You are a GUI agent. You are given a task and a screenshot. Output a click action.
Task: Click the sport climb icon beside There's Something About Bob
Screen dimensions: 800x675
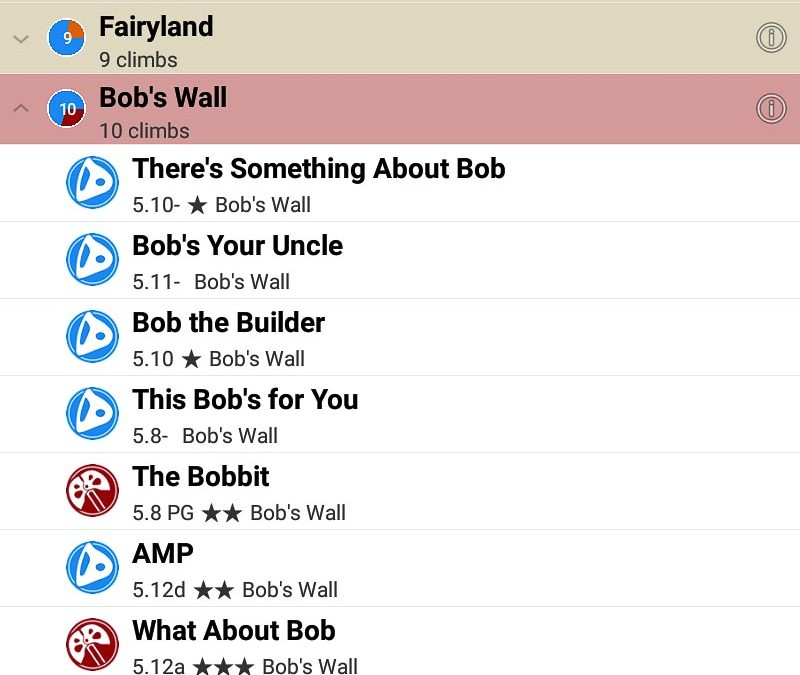(x=92, y=183)
